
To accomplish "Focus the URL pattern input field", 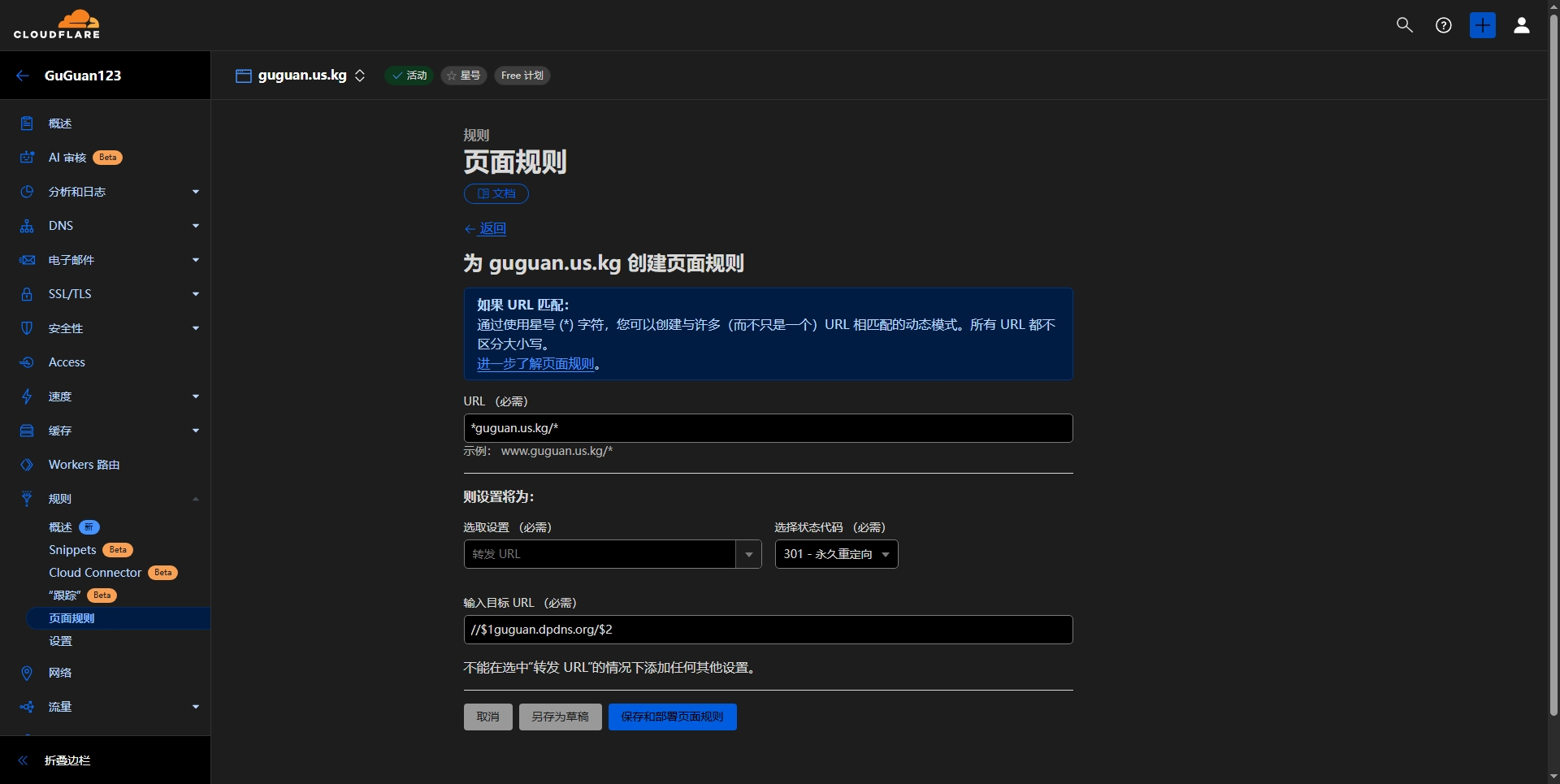I will 769,428.
